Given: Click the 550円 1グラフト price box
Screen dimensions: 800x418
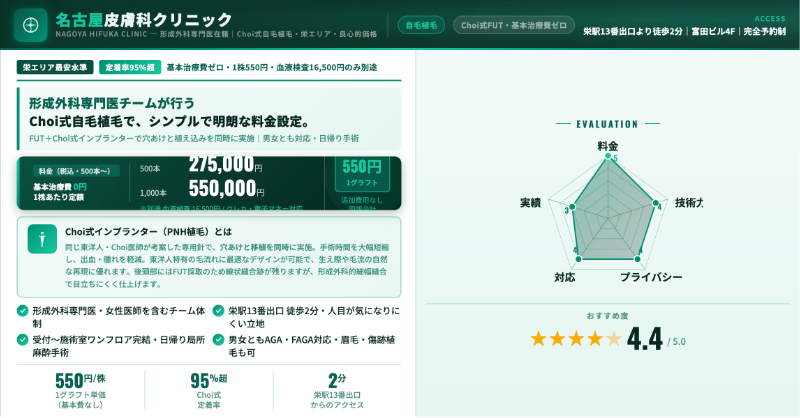Looking at the screenshot, I should [x=362, y=172].
